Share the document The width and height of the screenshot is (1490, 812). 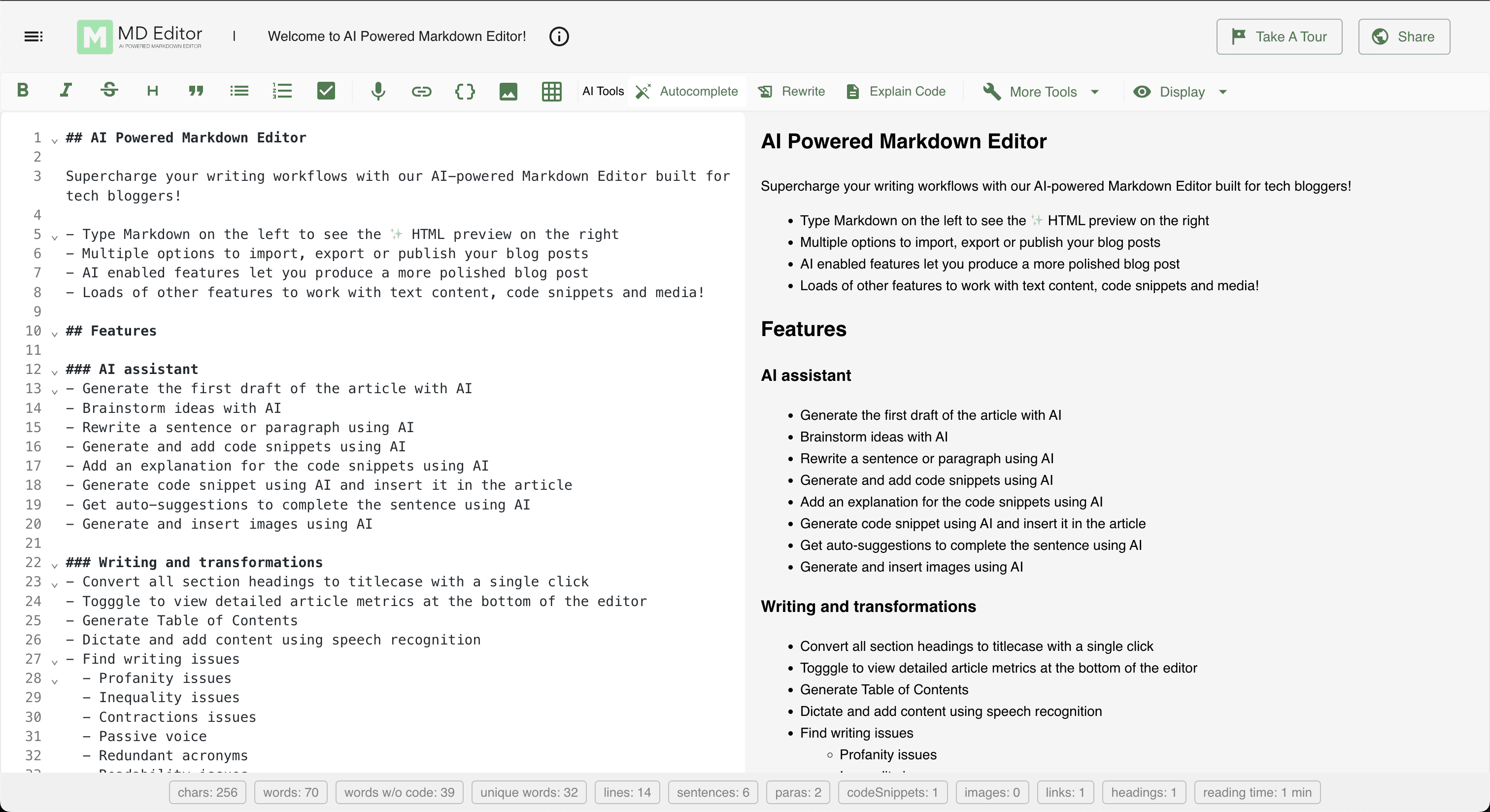coord(1404,36)
